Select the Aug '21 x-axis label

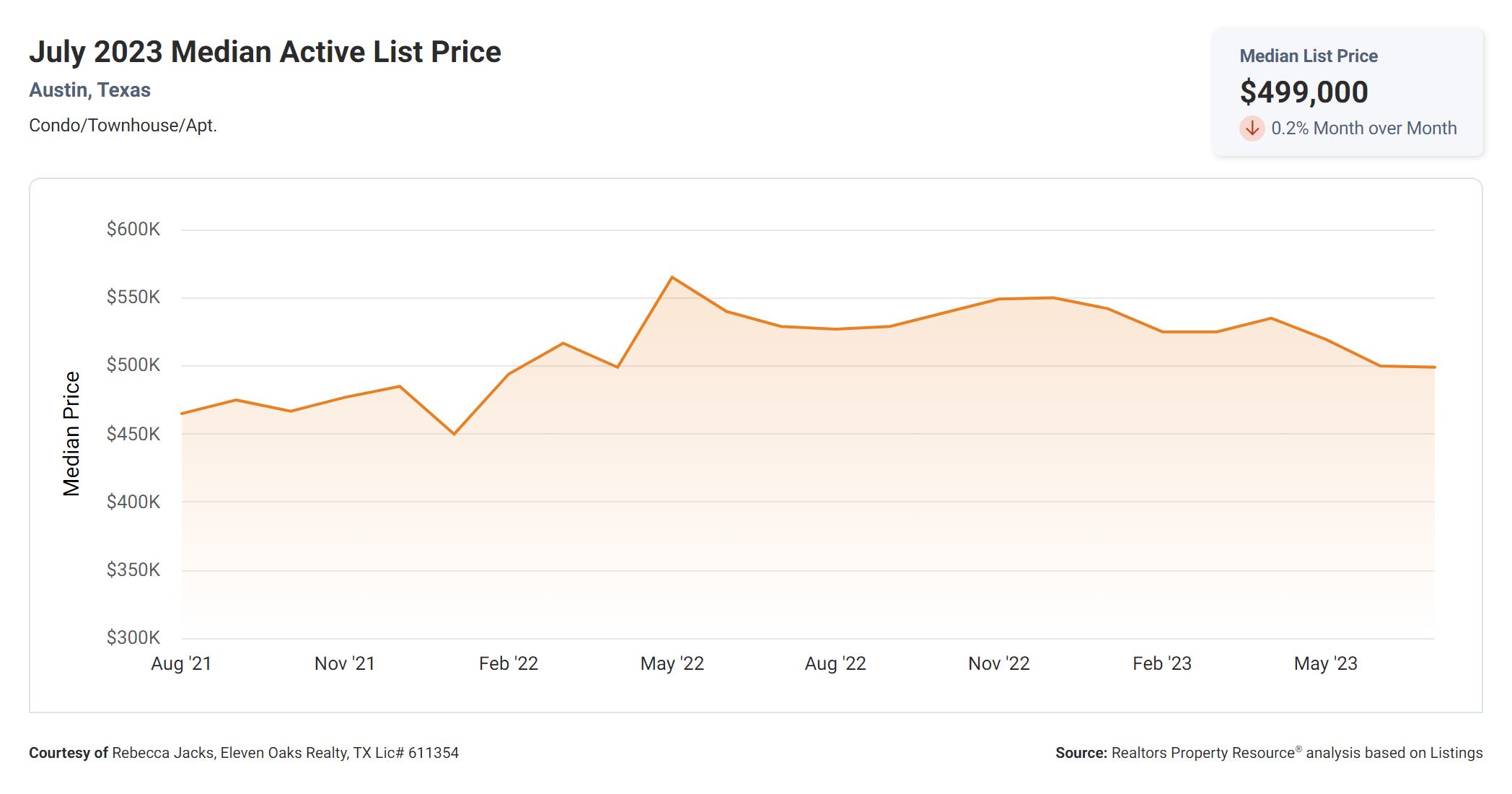click(181, 663)
